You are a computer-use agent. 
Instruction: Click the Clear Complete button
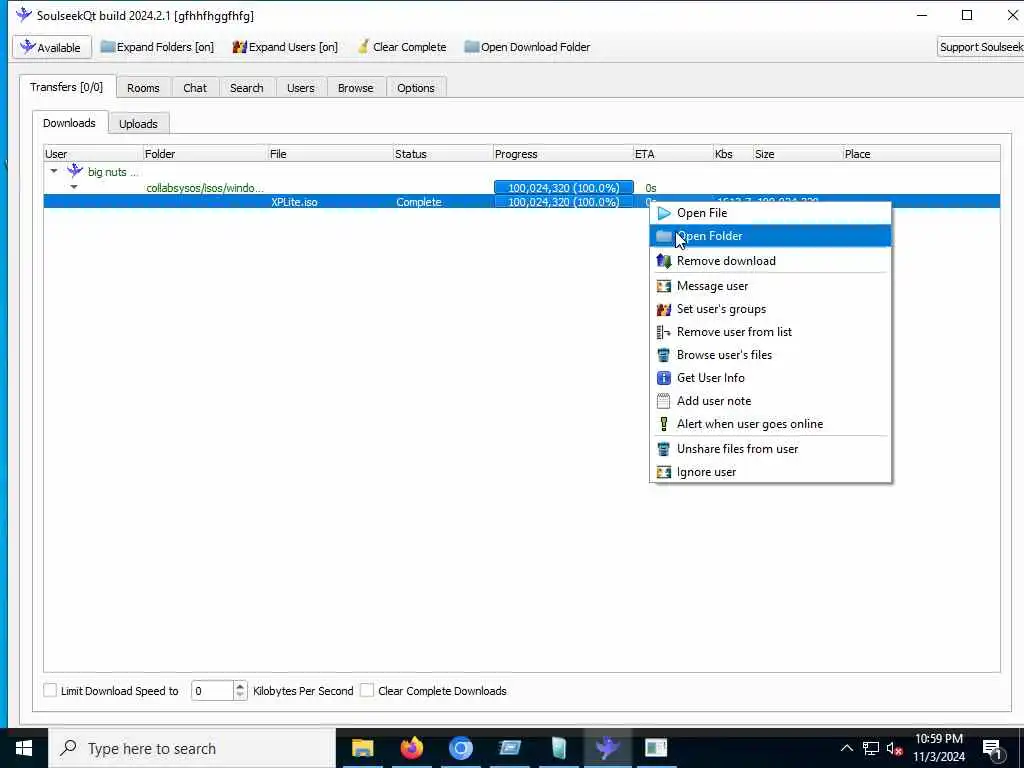(402, 47)
